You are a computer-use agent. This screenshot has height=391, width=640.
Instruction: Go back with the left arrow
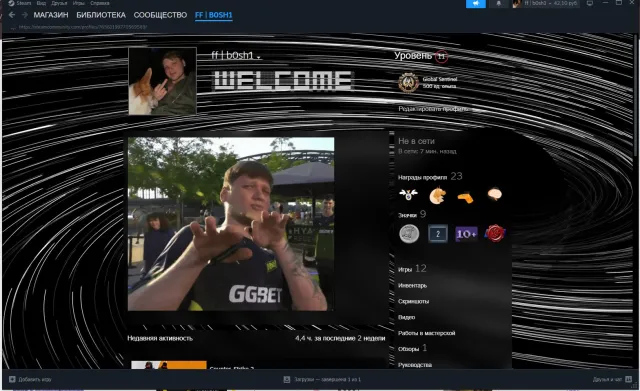pos(12,15)
